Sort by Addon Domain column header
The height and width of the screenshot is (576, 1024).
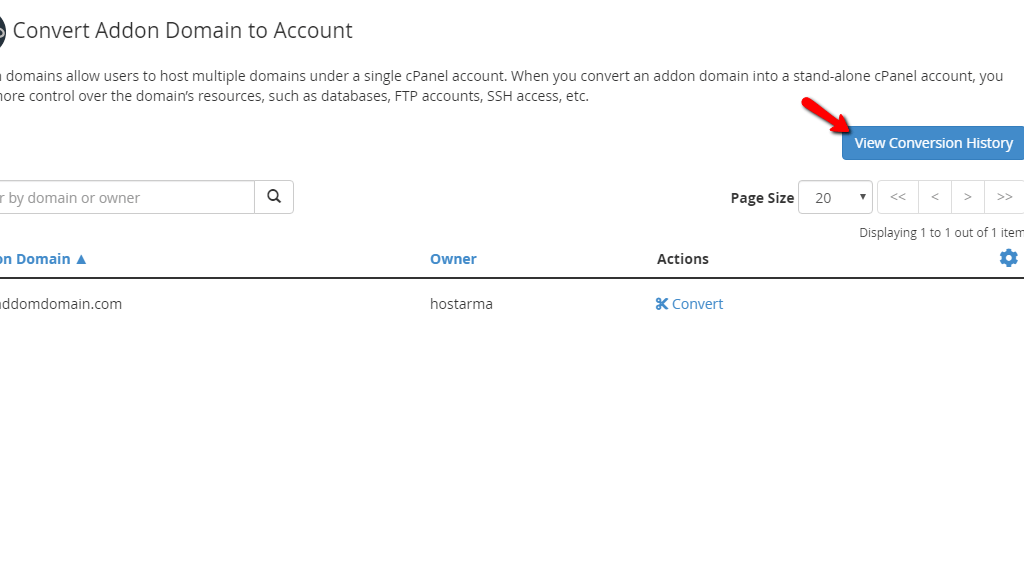pyautogui.click(x=43, y=259)
